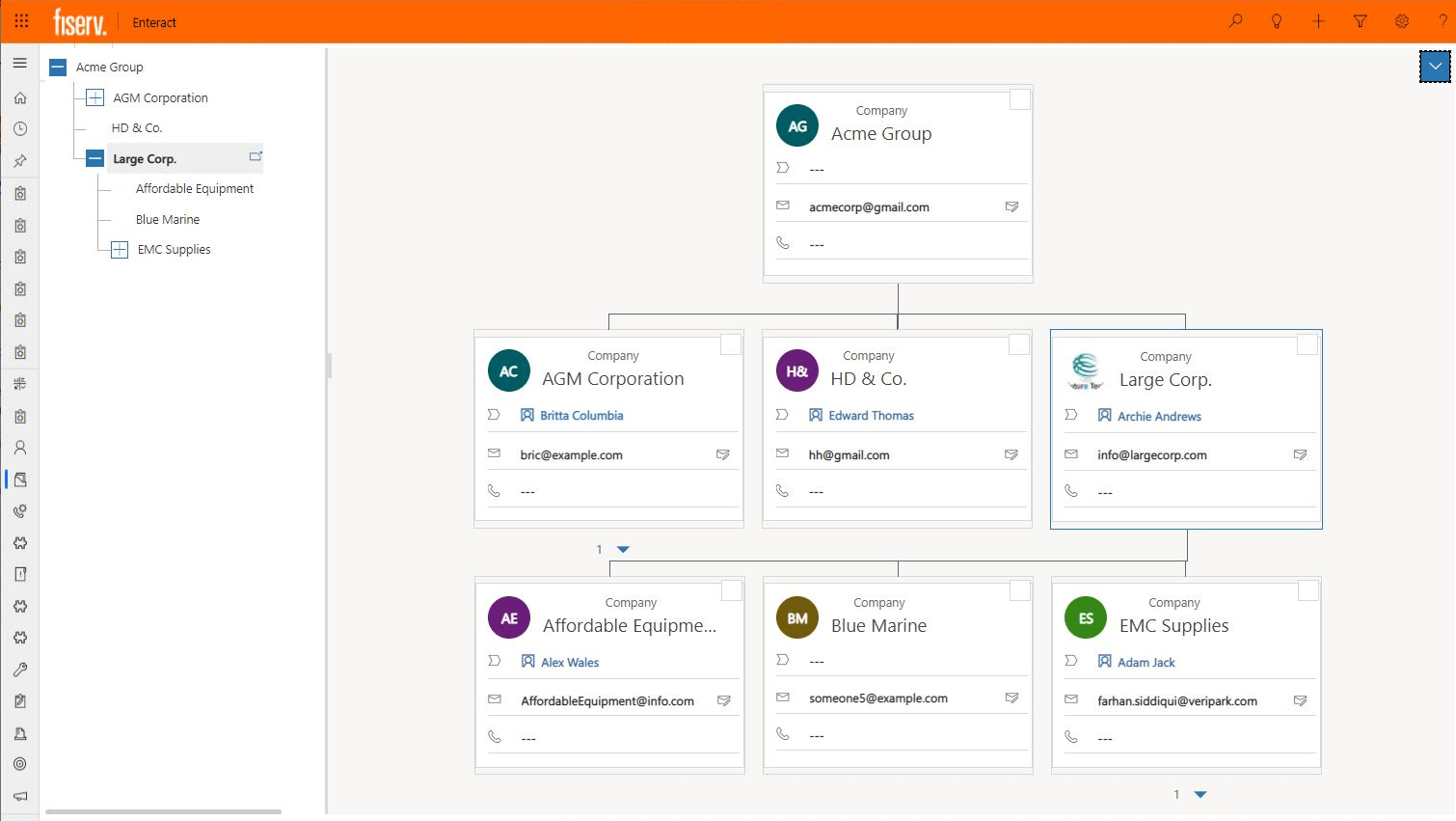Click the Help question mark icon

point(1442,20)
